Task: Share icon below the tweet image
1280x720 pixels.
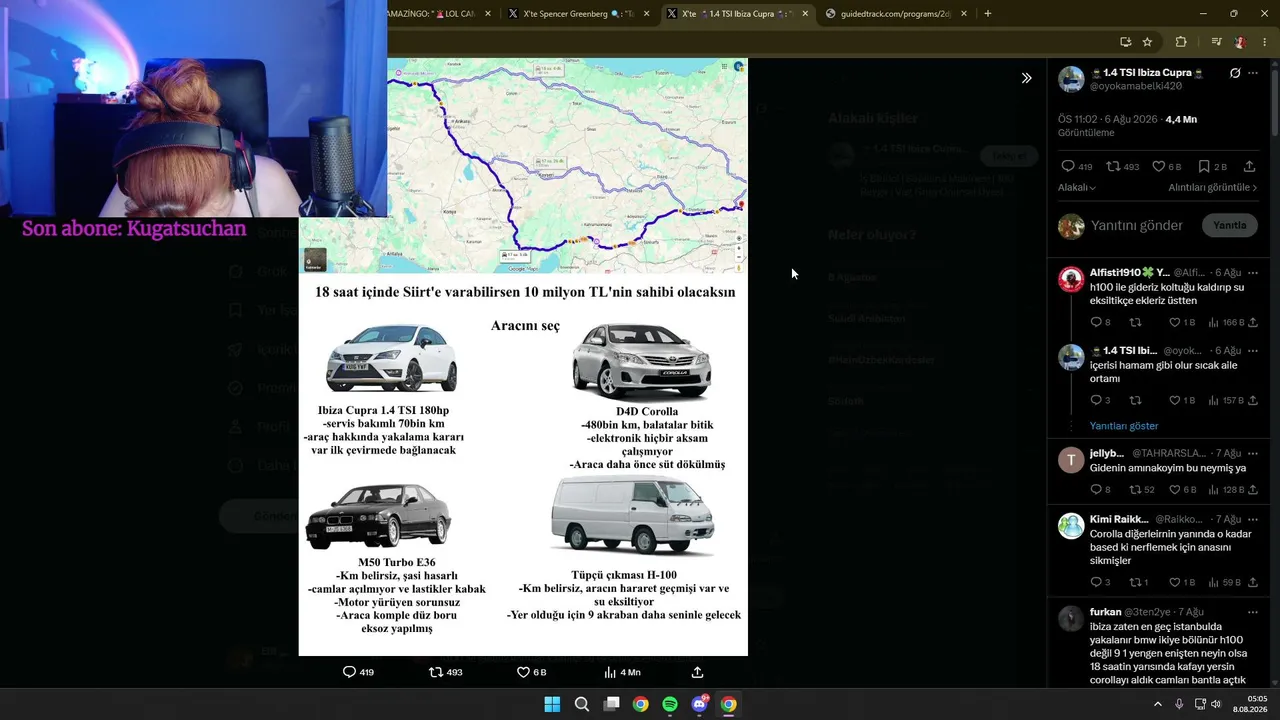Action: 697,672
